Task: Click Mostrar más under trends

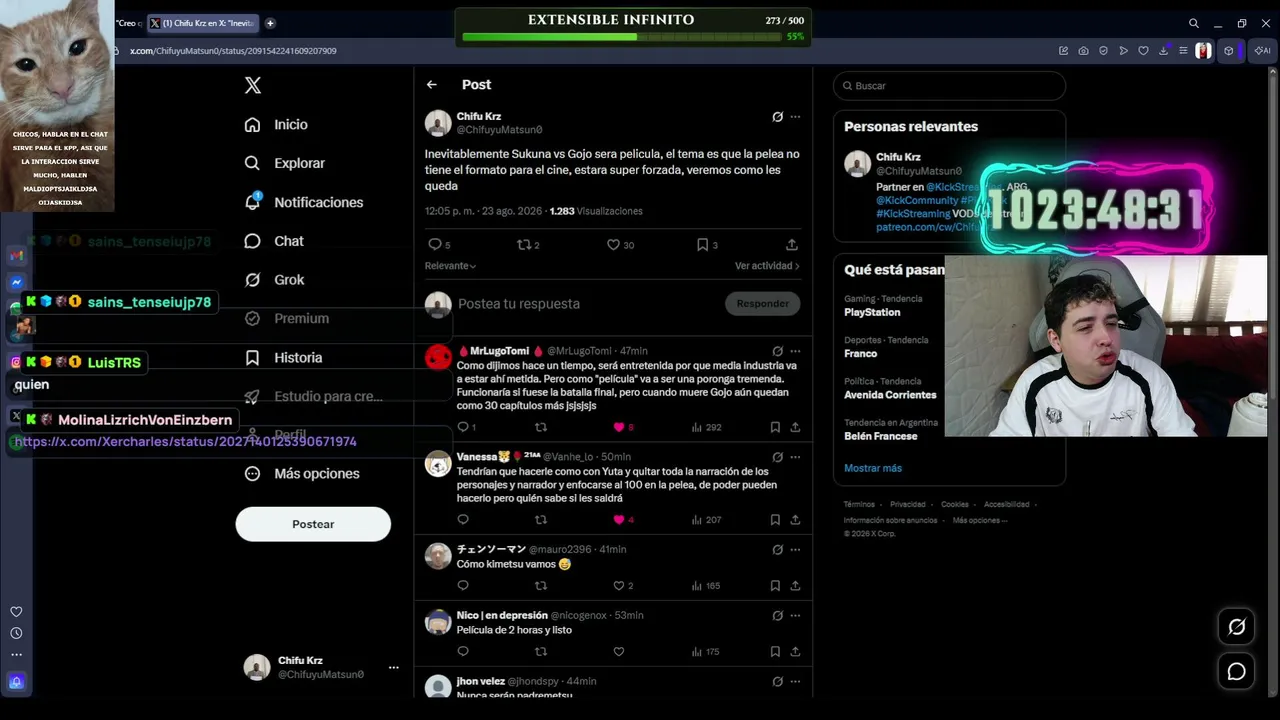Action: pyautogui.click(x=873, y=468)
